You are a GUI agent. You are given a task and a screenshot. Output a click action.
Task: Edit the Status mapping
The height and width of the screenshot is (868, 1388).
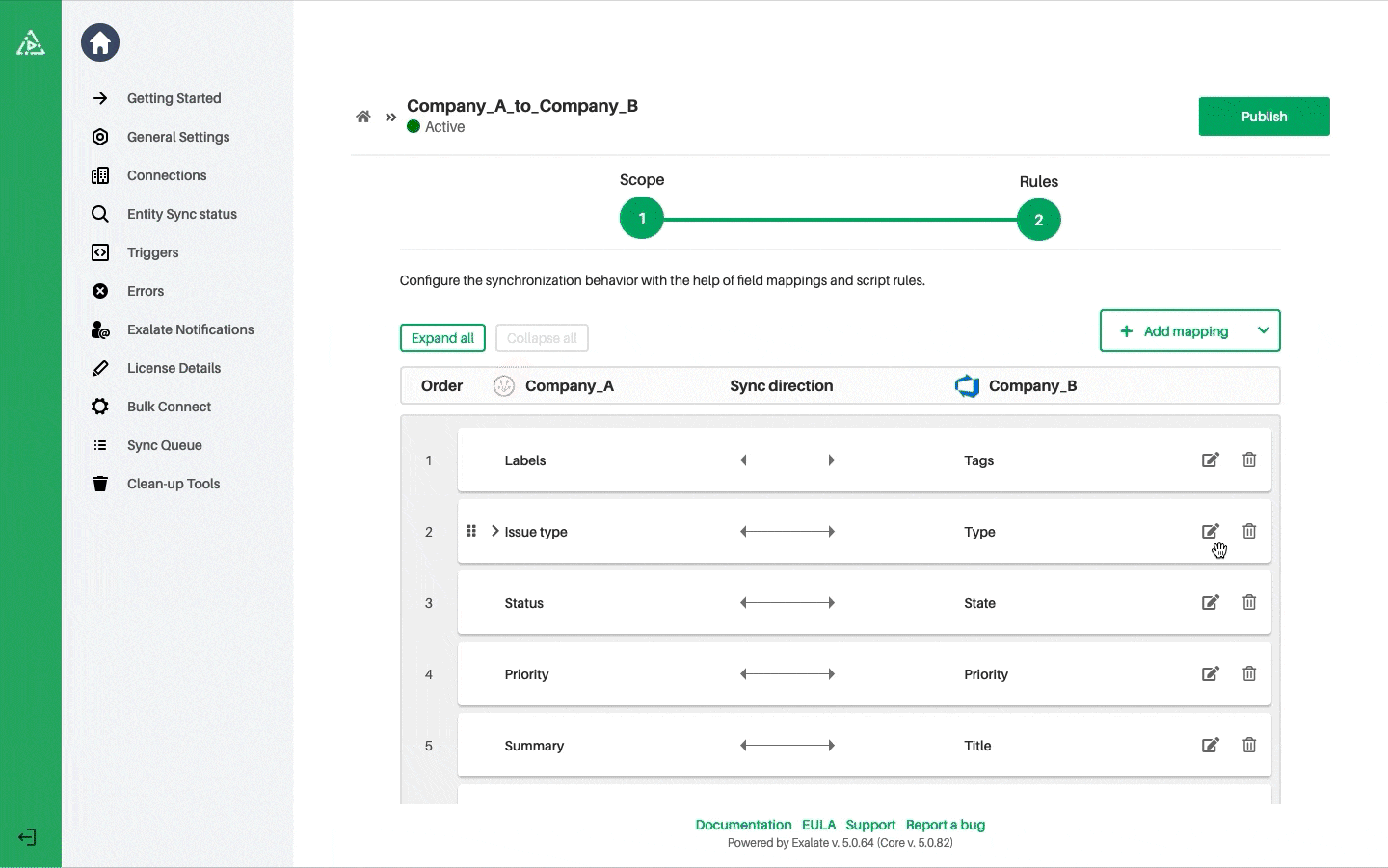[x=1211, y=602]
